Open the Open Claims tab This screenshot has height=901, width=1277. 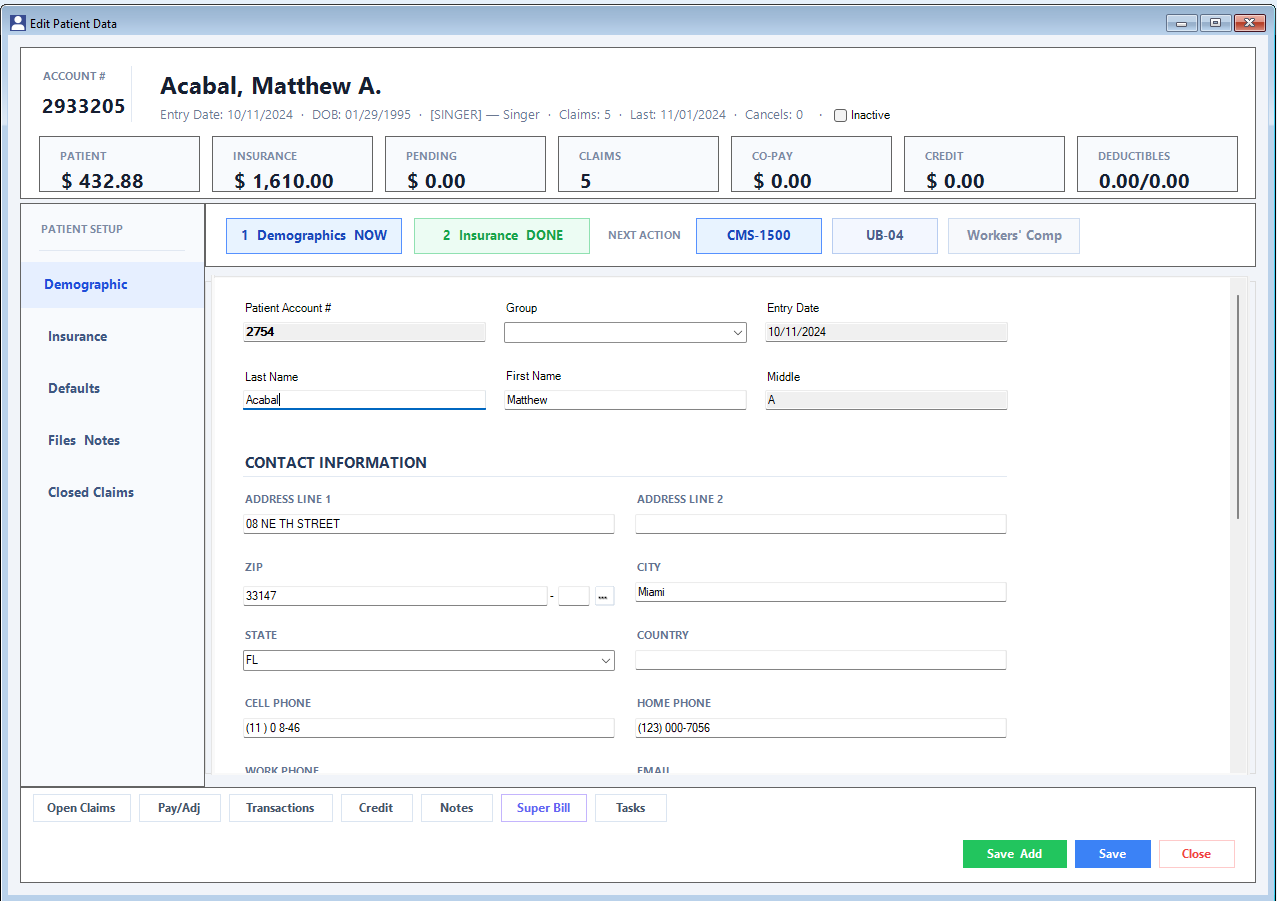[x=81, y=808]
